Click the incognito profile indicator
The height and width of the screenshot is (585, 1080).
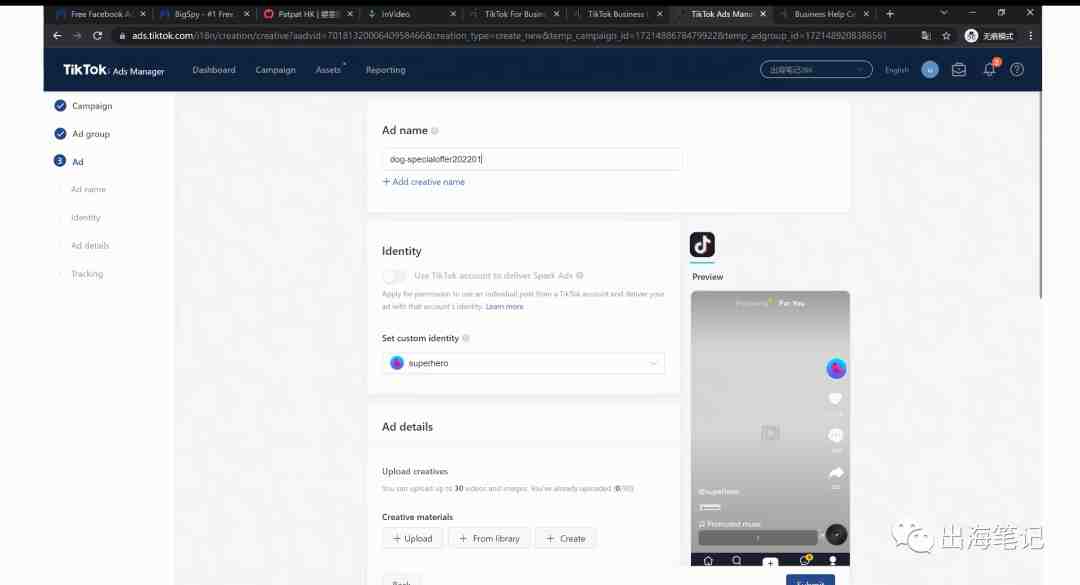tap(989, 36)
